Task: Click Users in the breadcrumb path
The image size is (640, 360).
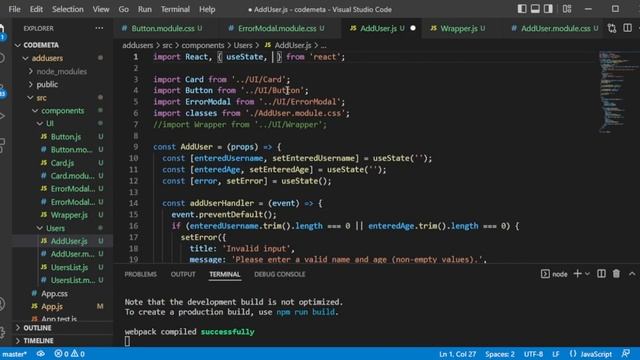Action: pos(243,45)
